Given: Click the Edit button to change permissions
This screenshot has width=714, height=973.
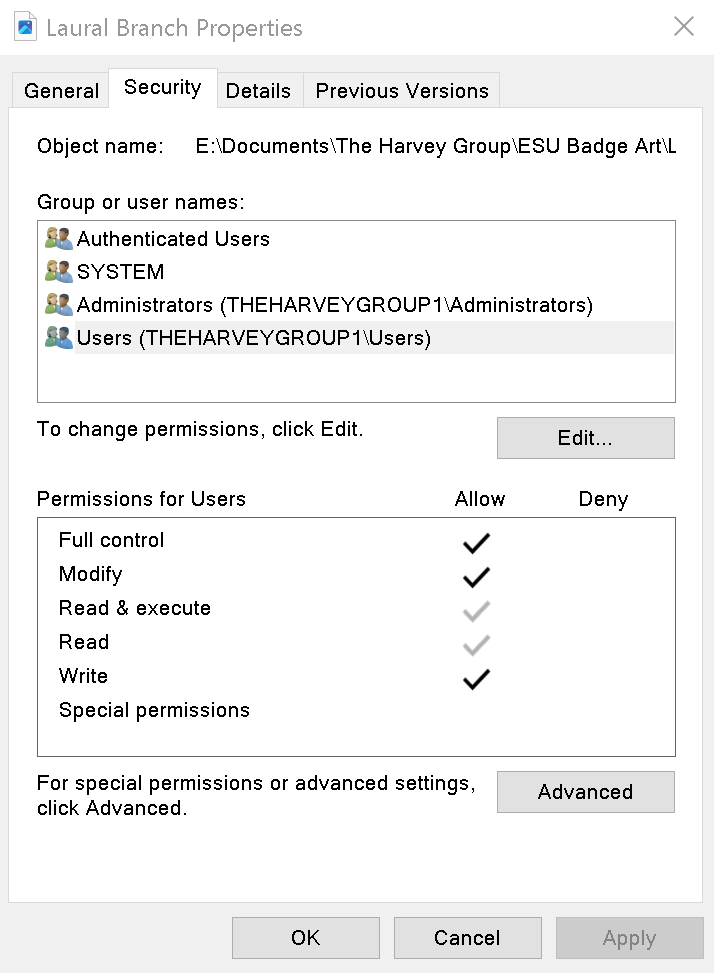Looking at the screenshot, I should pos(585,437).
